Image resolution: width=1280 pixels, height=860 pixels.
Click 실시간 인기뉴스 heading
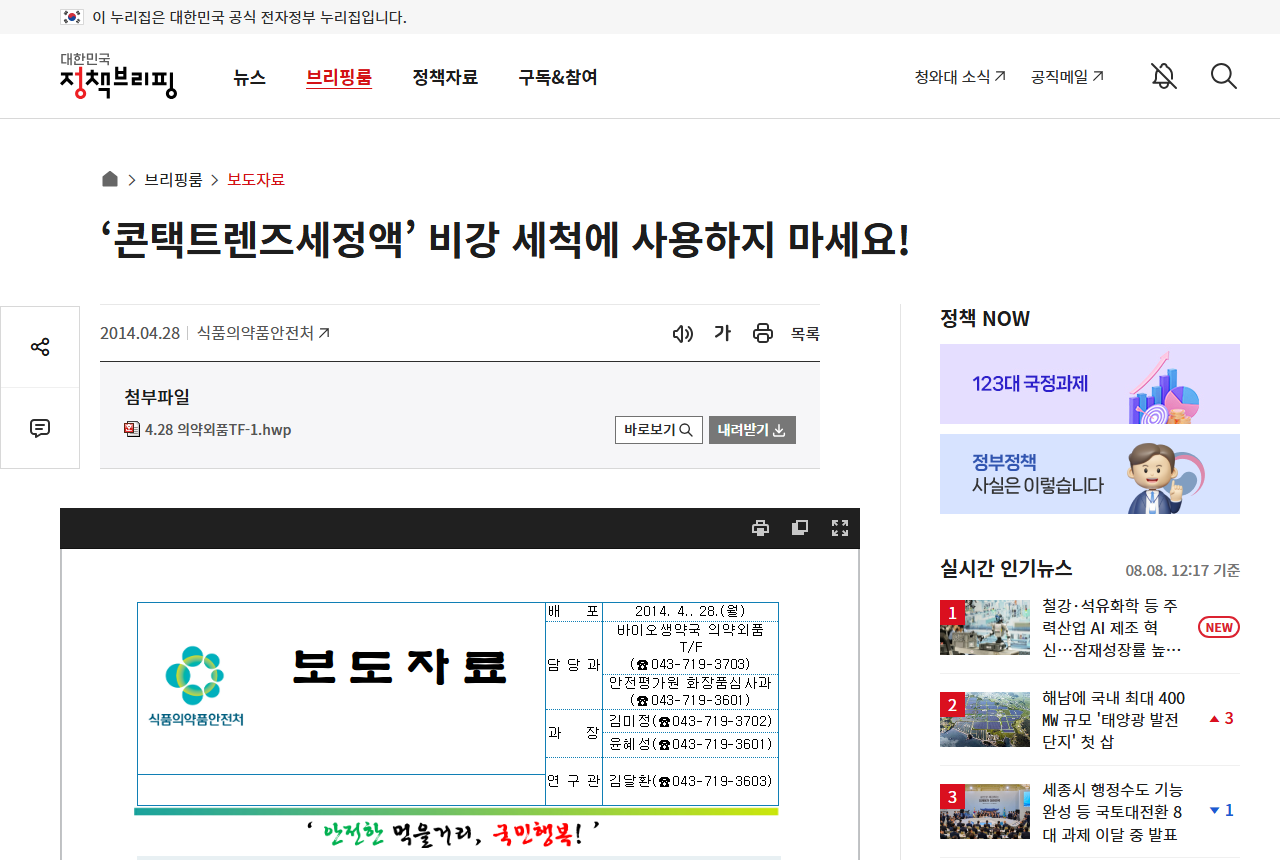coord(1006,568)
